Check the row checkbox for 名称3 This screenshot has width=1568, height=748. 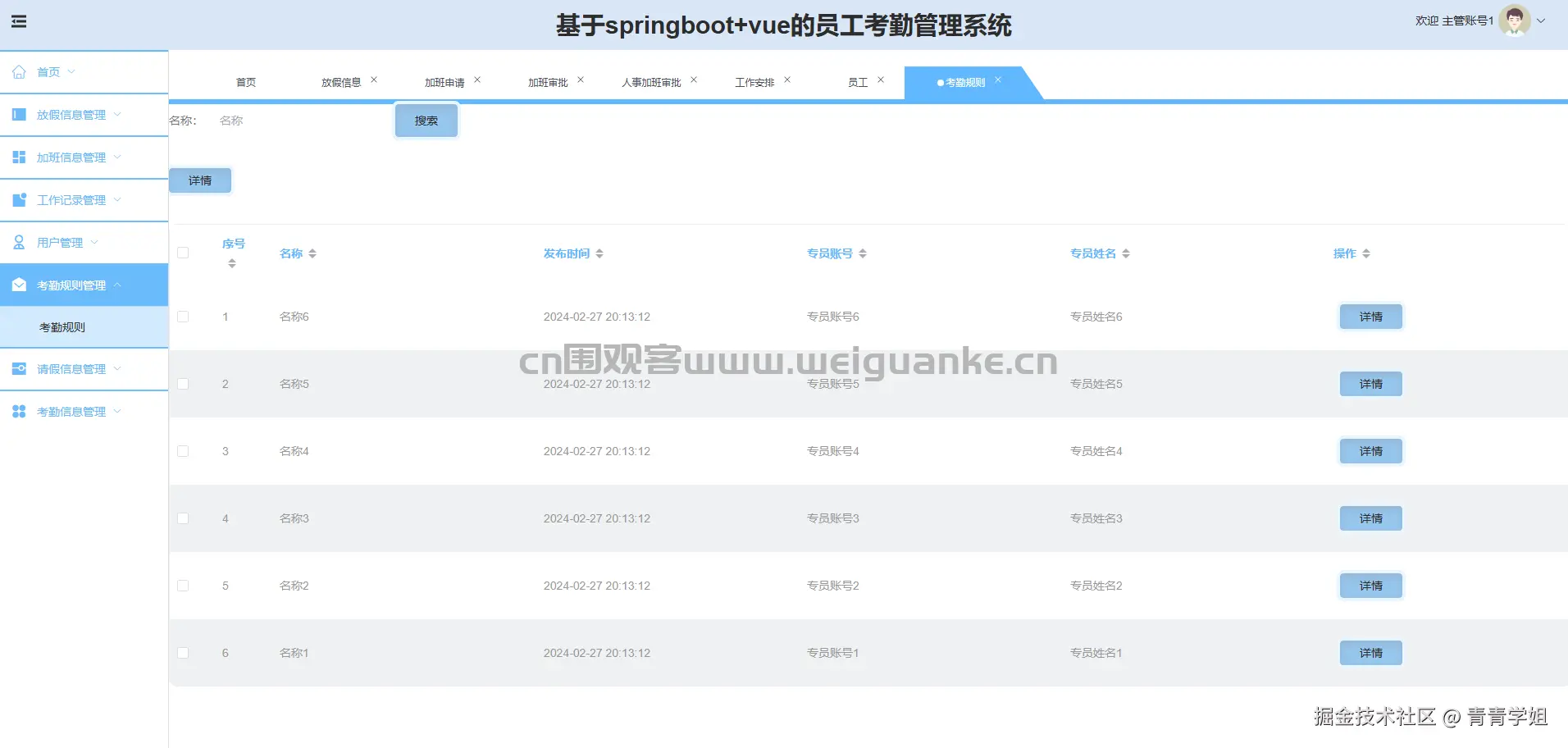pos(183,518)
